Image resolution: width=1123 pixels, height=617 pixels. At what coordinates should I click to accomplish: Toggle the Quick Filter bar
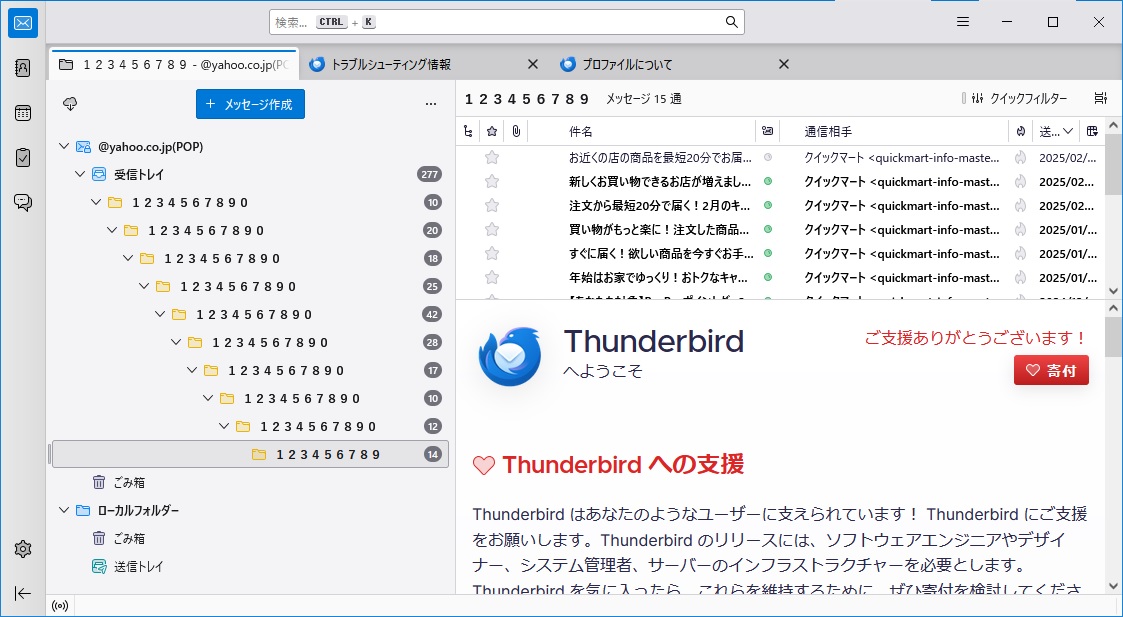[1014, 98]
